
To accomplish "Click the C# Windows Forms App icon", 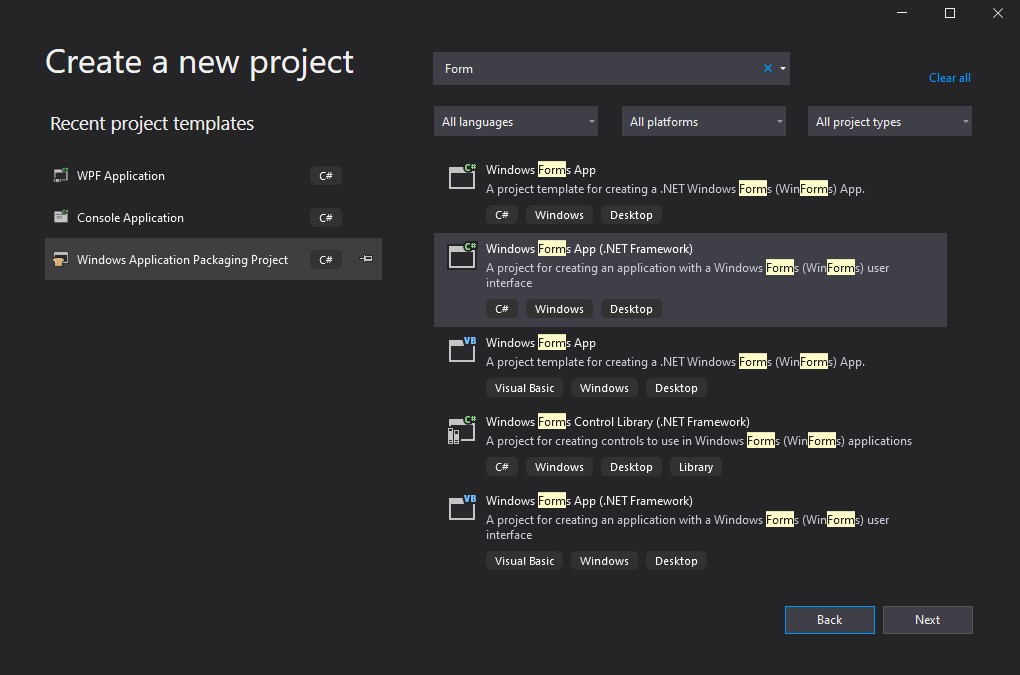I will click(x=461, y=177).
